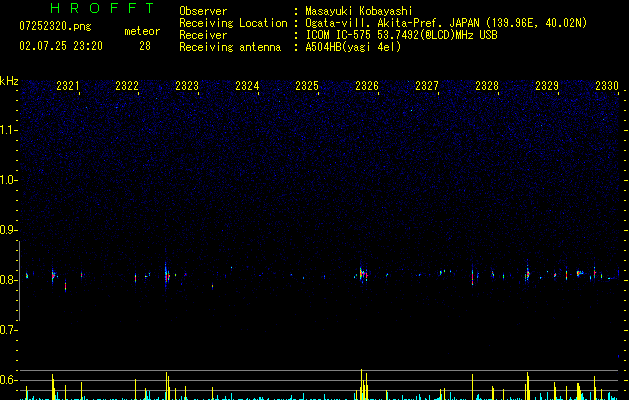
Task: Click the HROFFT title text
Action: 102,8
